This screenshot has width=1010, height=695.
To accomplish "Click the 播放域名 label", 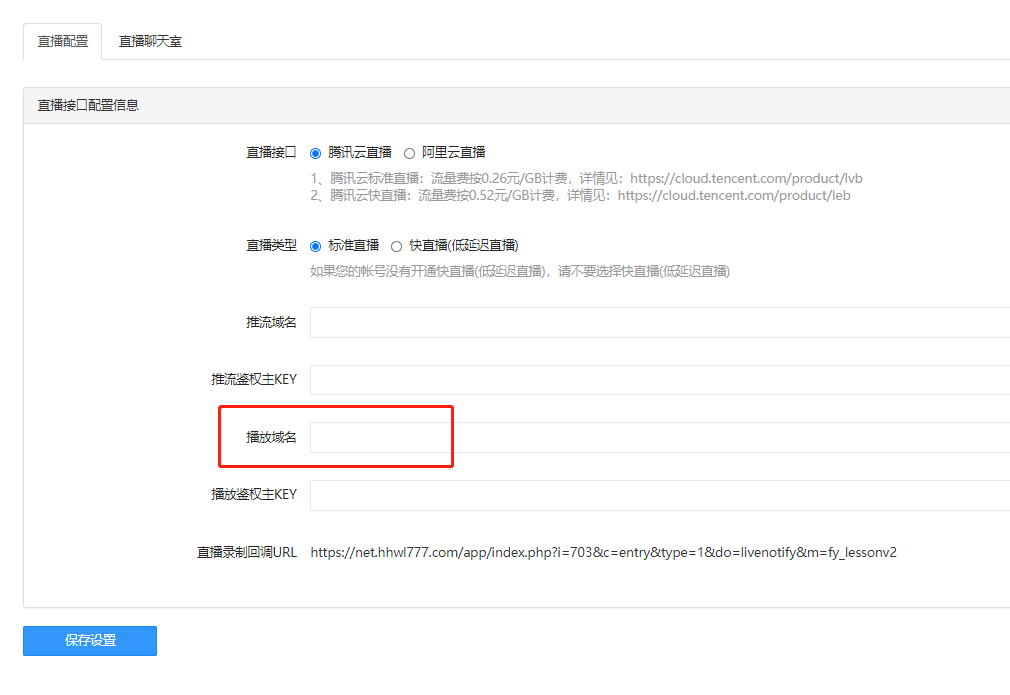I will tap(271, 437).
